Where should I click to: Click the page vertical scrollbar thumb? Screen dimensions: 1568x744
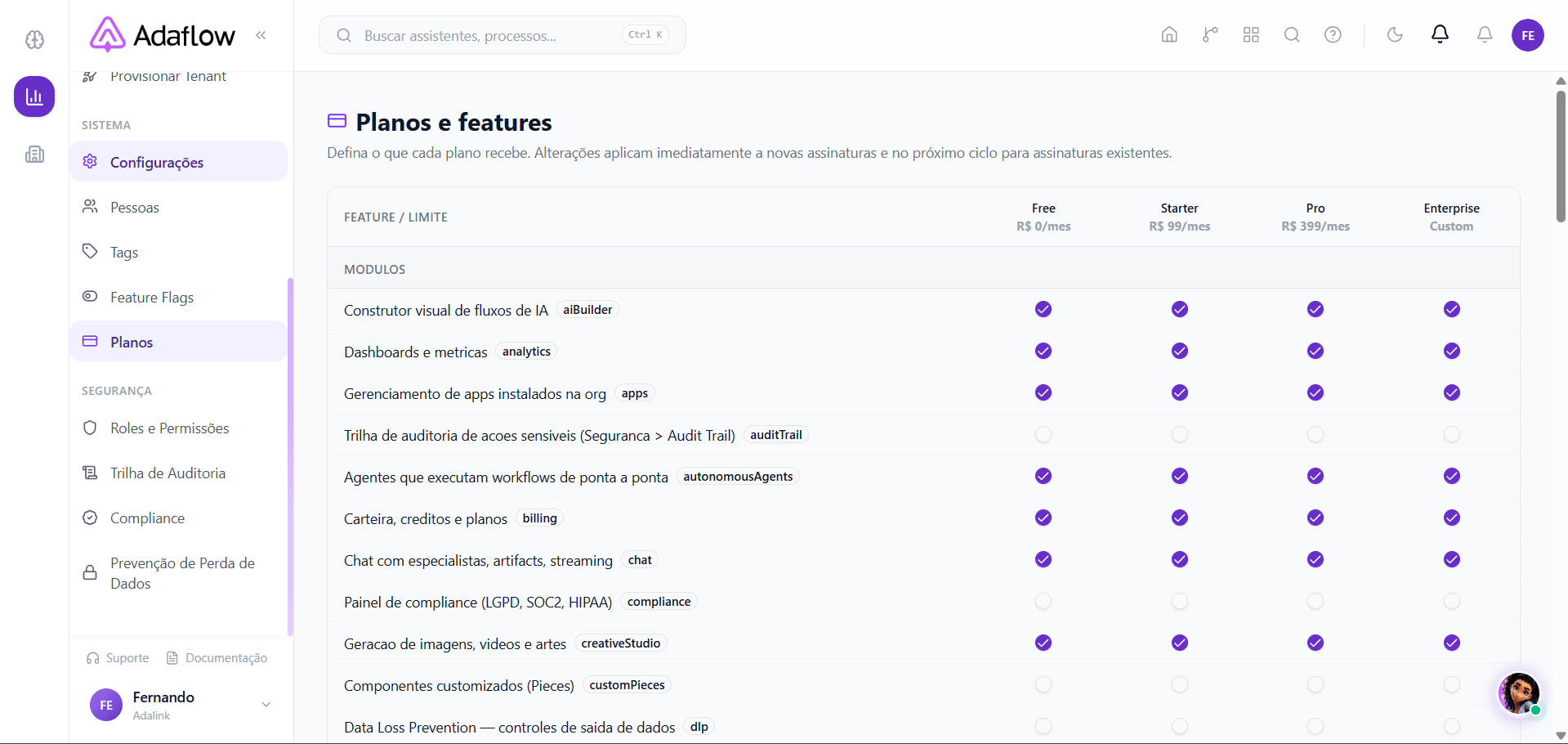pyautogui.click(x=1561, y=155)
